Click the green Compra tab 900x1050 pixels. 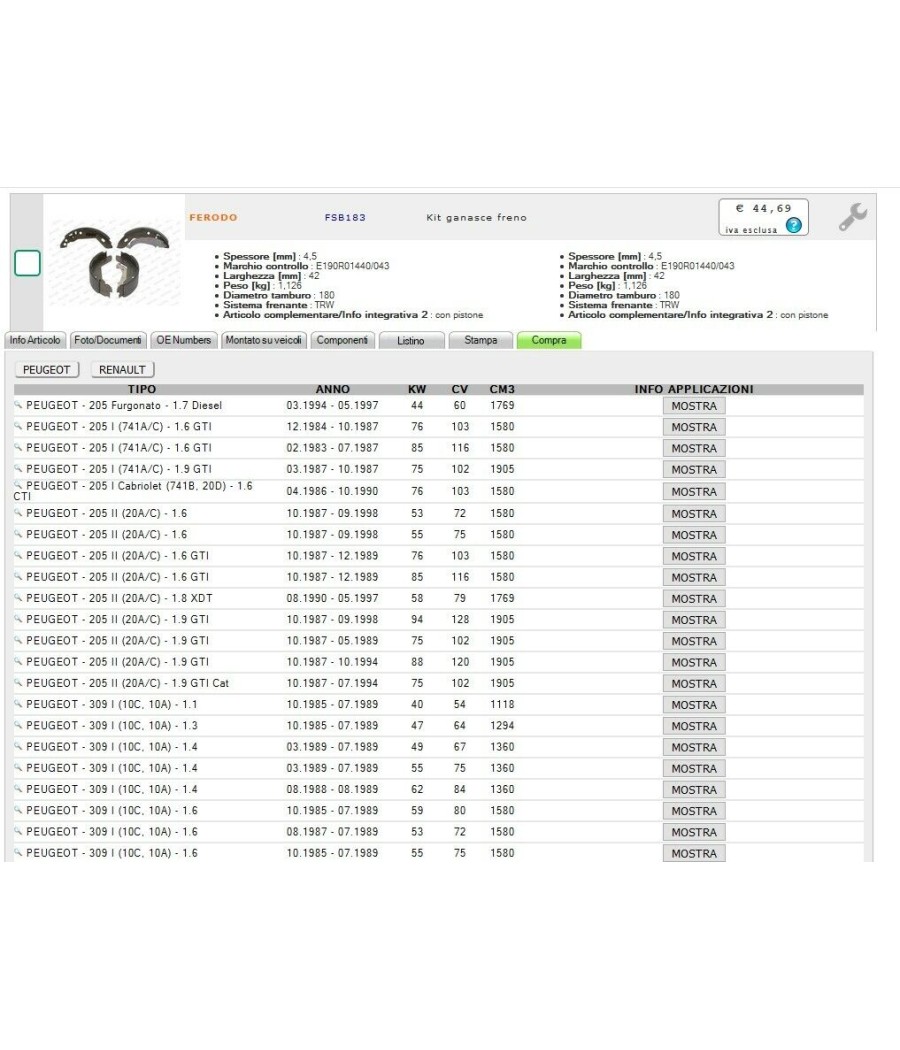tap(549, 340)
